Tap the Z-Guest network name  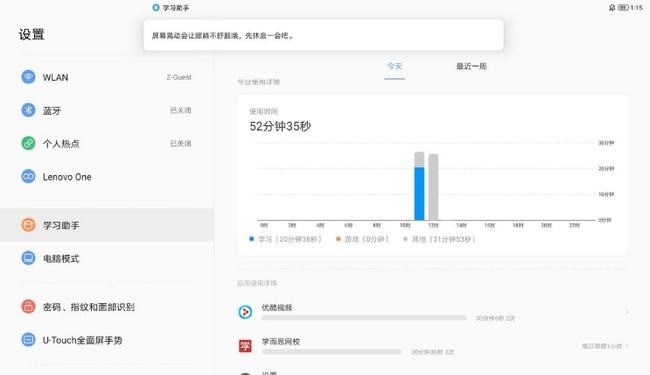click(x=179, y=77)
